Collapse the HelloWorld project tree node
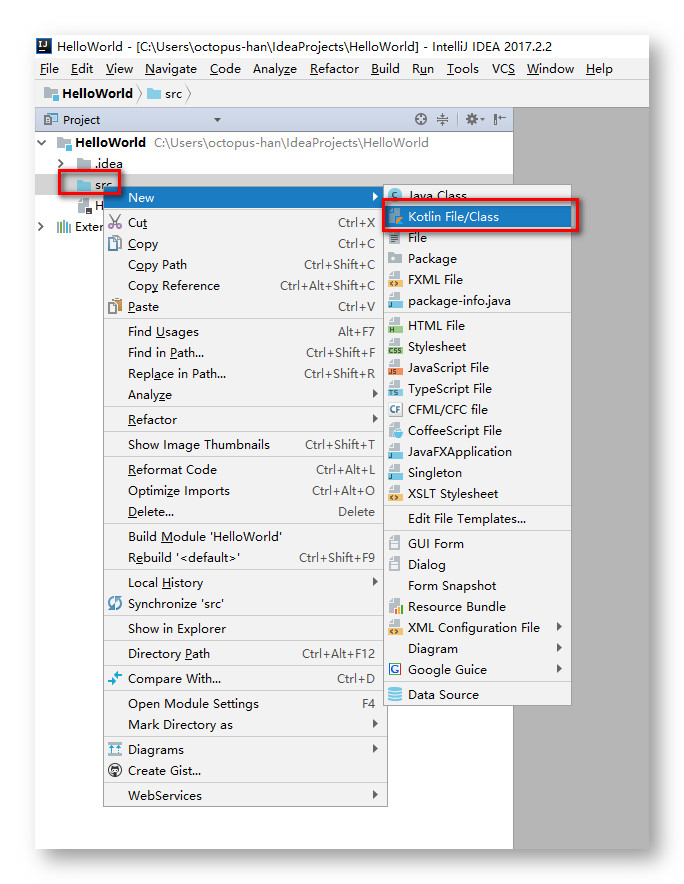The image size is (684, 884). tap(42, 143)
